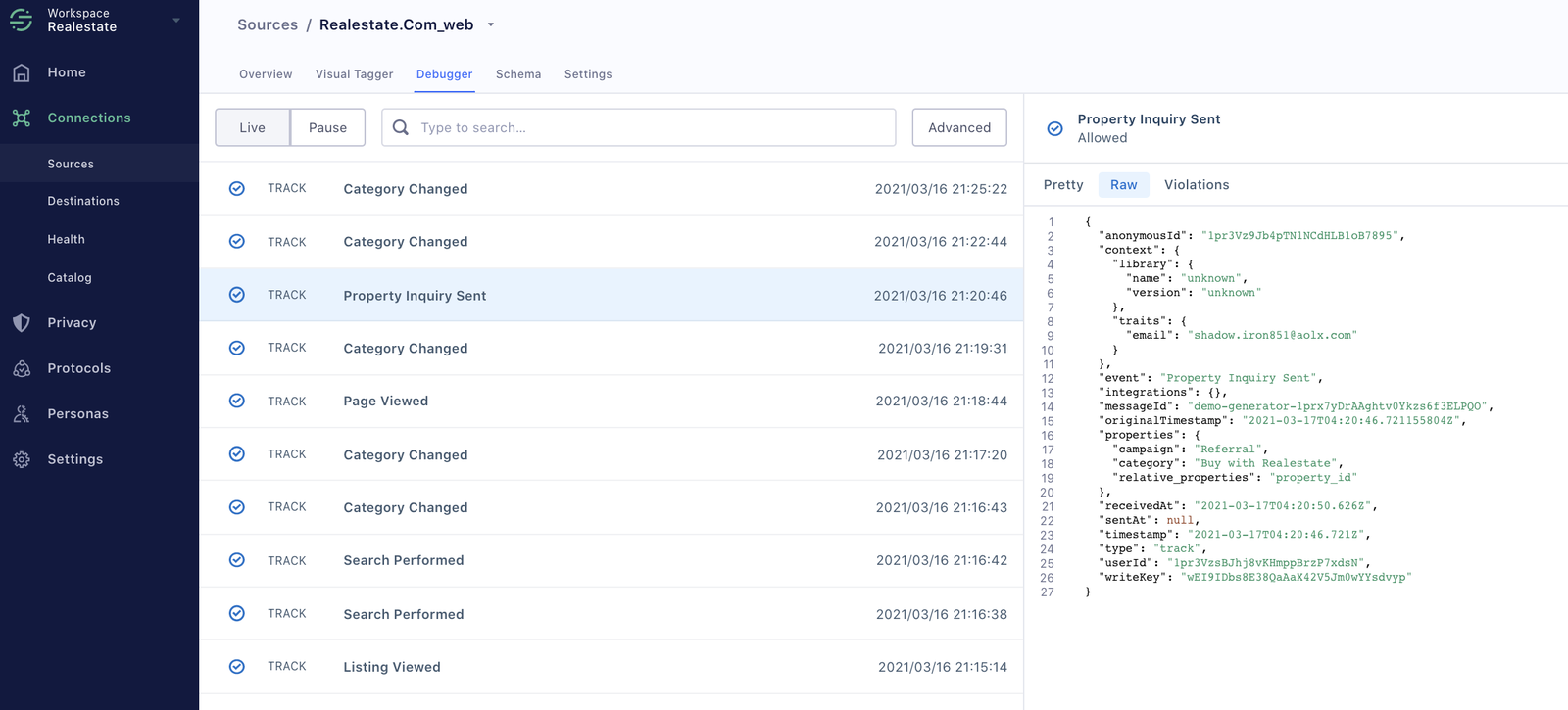This screenshot has width=1568, height=710.
Task: Select Category Changed event at 21:25:22
Action: click(x=612, y=188)
